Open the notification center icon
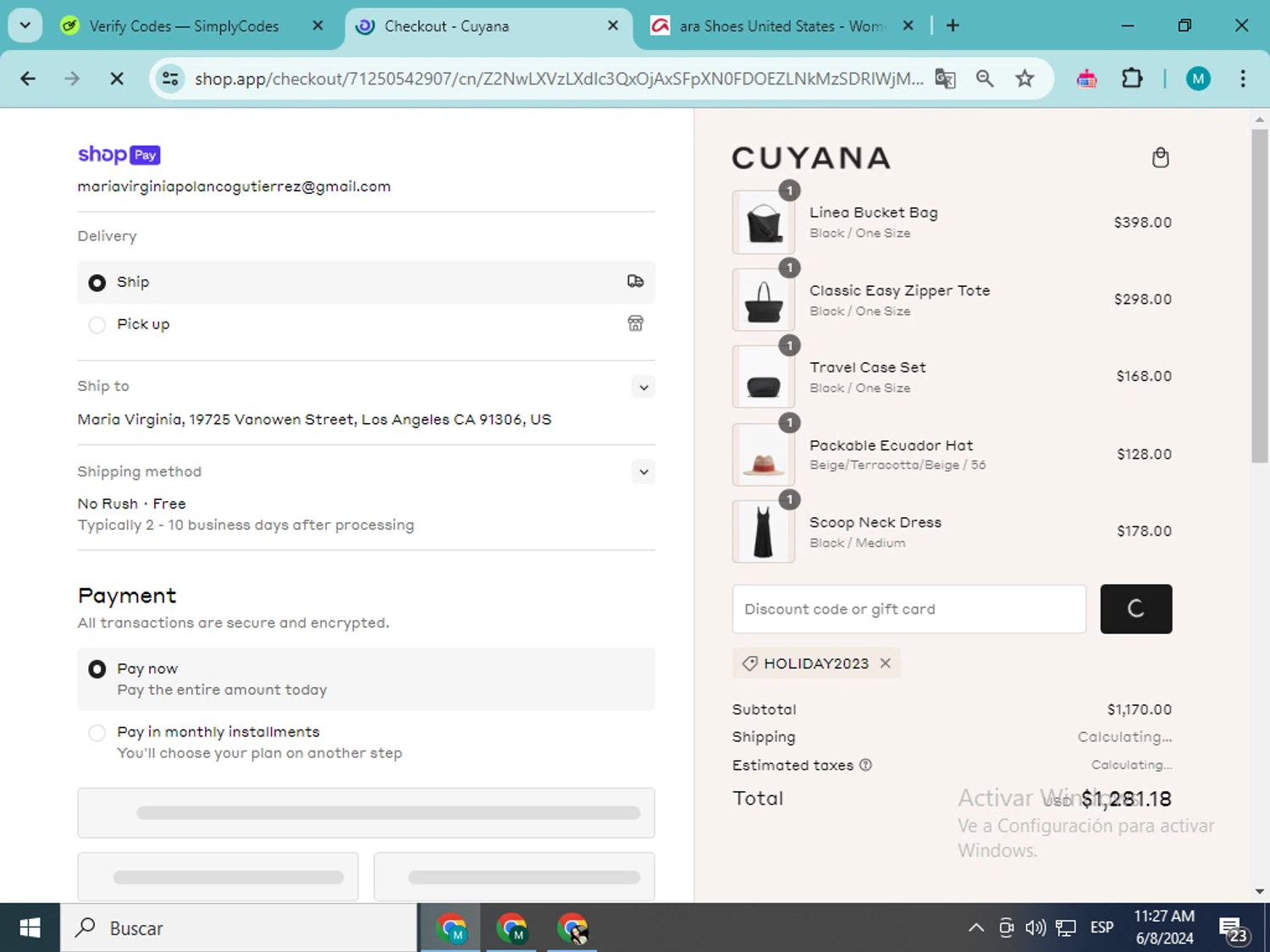The height and width of the screenshot is (952, 1270). click(1234, 929)
